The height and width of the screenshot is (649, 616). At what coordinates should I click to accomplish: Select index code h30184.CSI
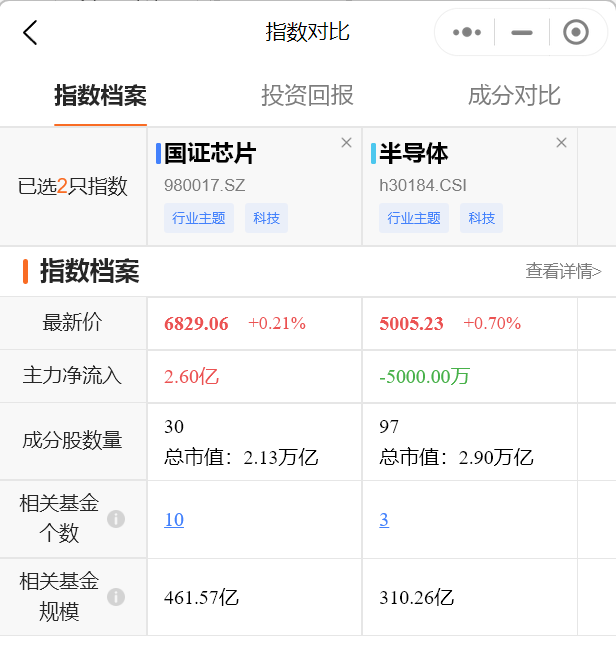click(x=423, y=185)
